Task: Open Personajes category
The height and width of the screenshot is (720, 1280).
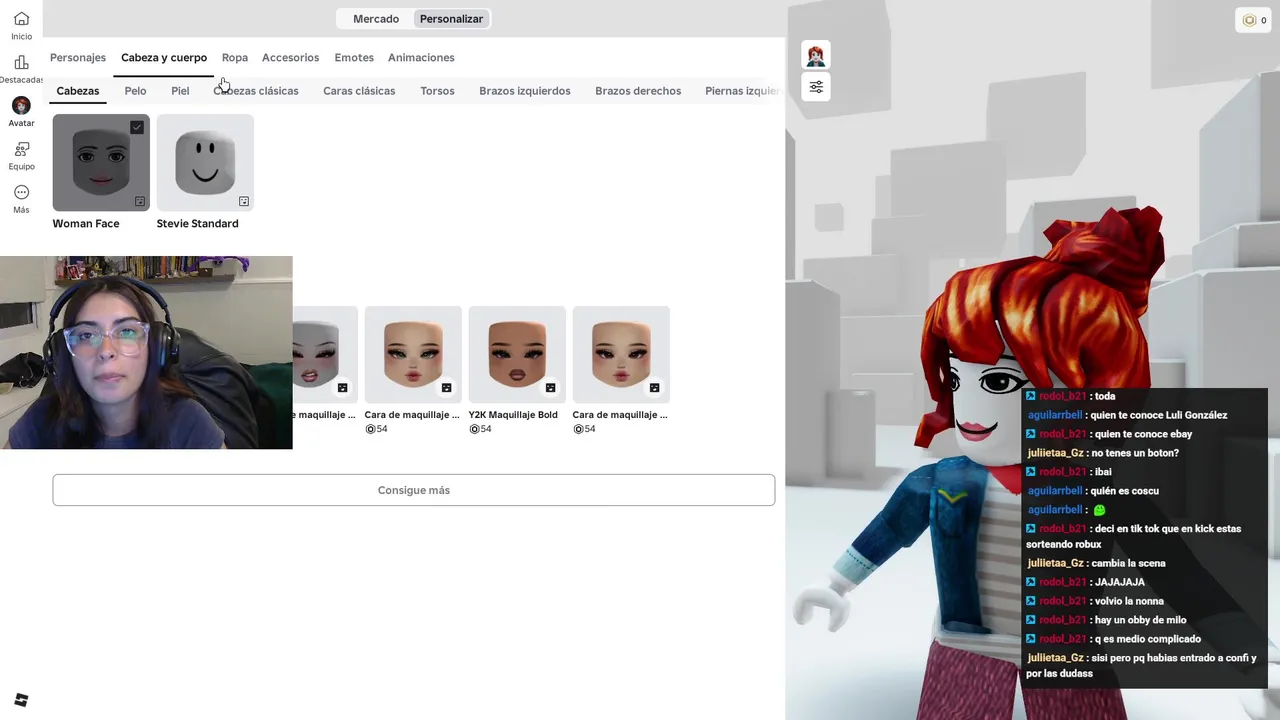Action: point(78,58)
